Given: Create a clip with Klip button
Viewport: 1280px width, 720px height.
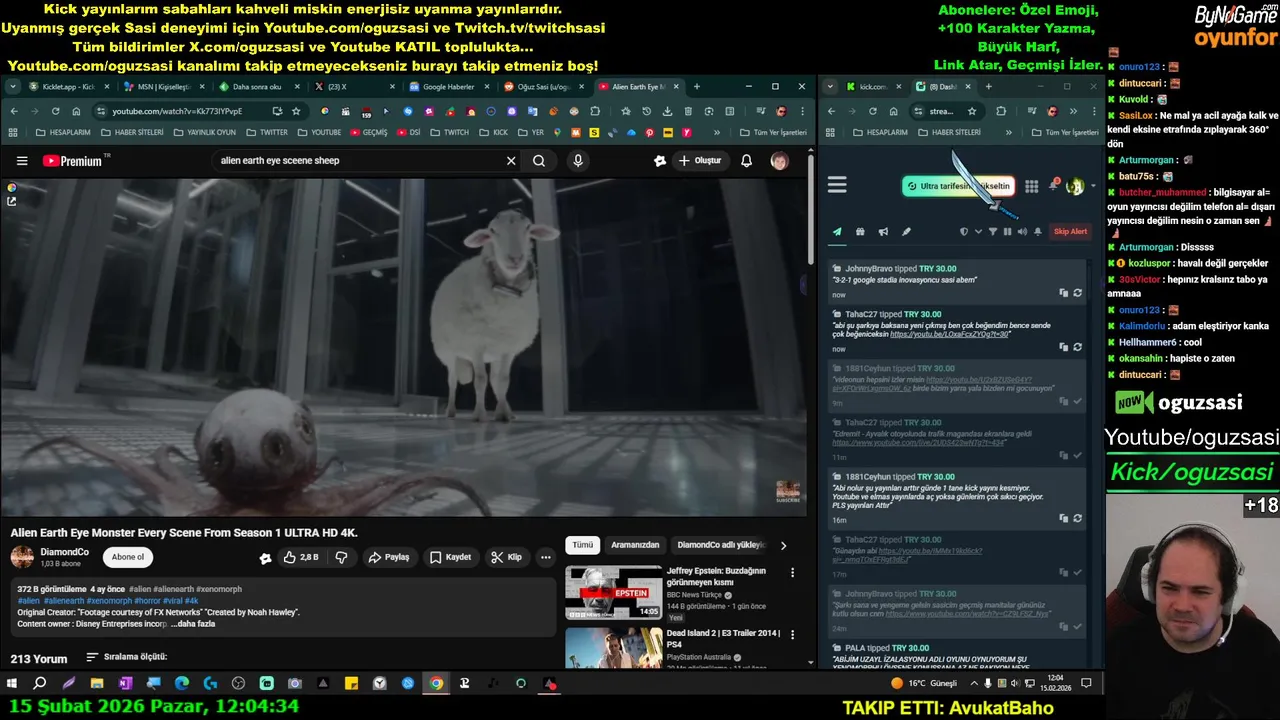Looking at the screenshot, I should point(507,557).
